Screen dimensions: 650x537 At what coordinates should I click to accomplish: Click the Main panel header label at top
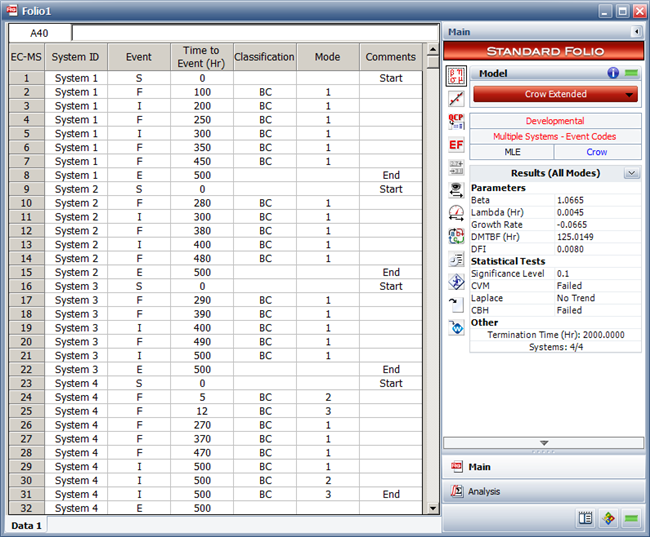(459, 32)
